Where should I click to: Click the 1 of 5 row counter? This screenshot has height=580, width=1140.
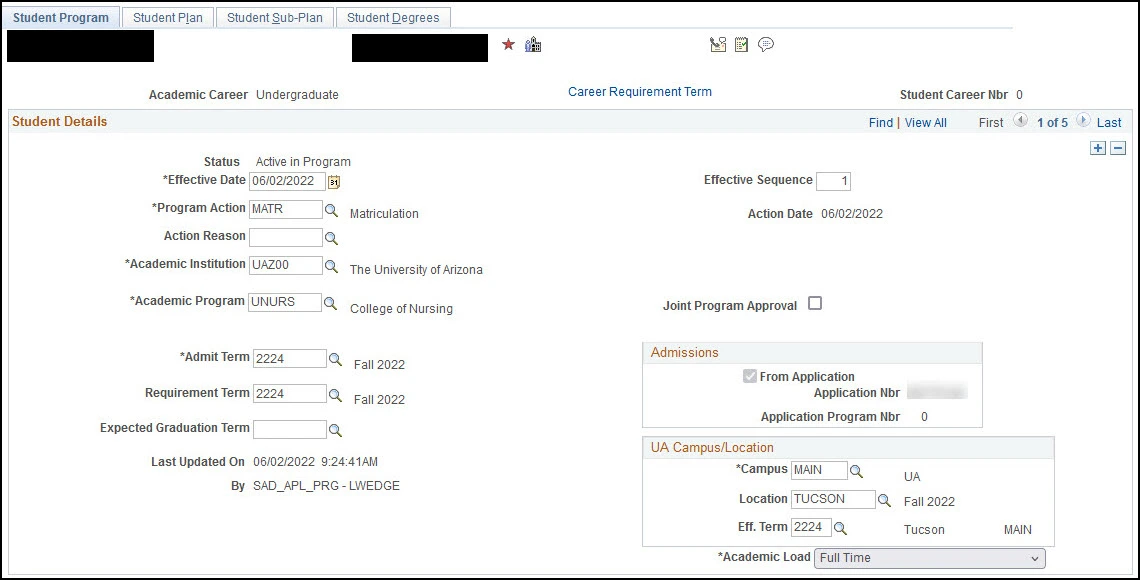tap(1052, 123)
